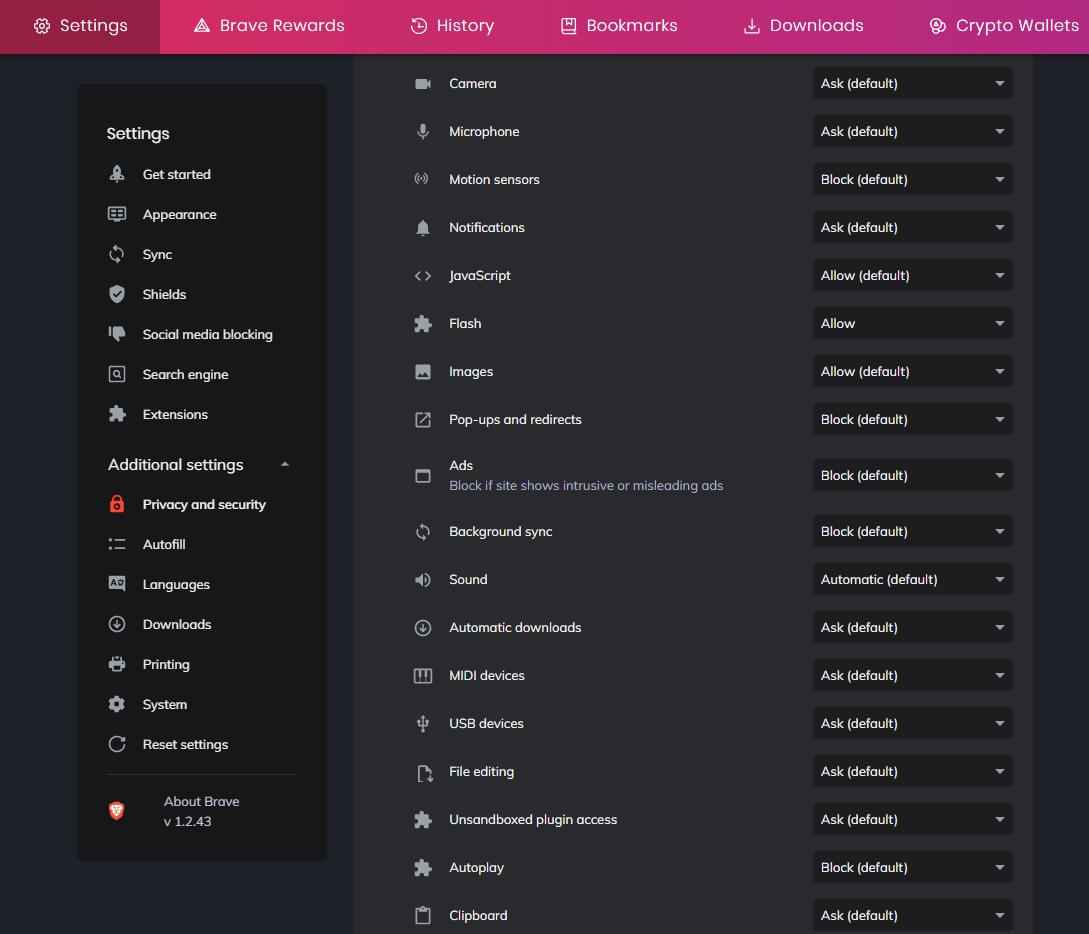Open the Flash permission dropdown
This screenshot has height=934, width=1089.
912,323
